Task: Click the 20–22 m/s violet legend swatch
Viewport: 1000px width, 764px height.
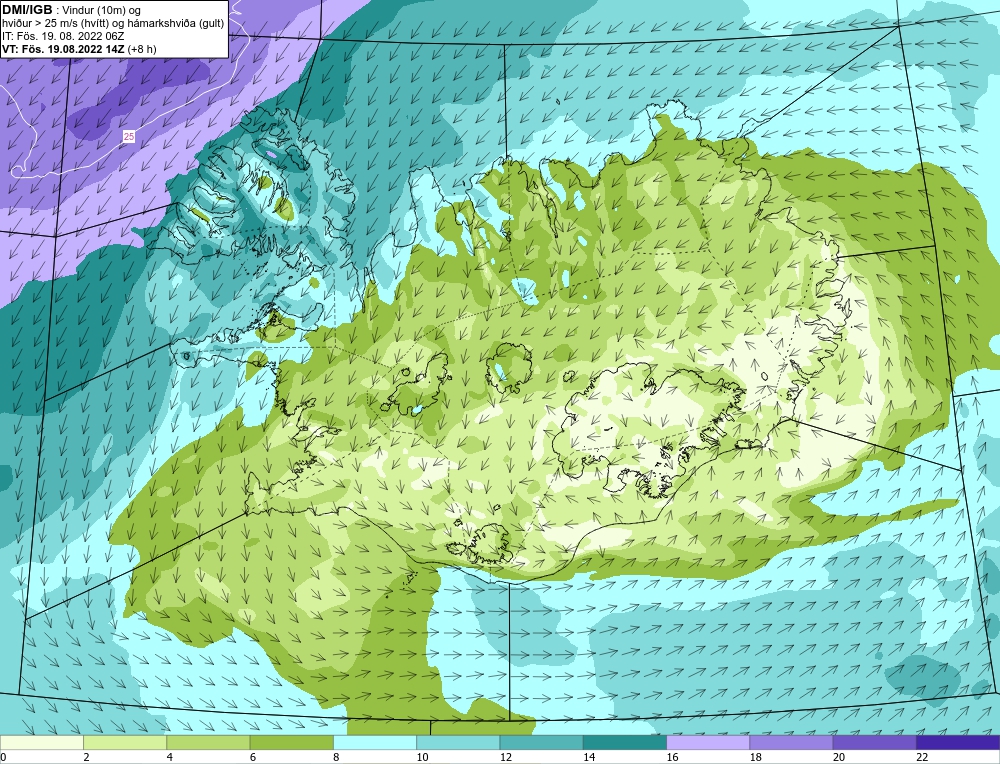Action: [874, 743]
